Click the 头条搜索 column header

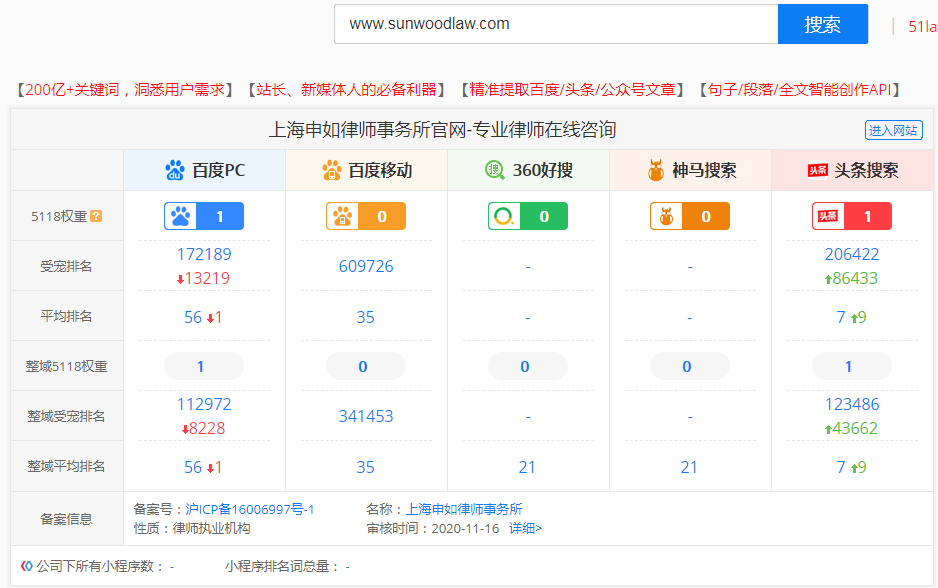[x=852, y=170]
